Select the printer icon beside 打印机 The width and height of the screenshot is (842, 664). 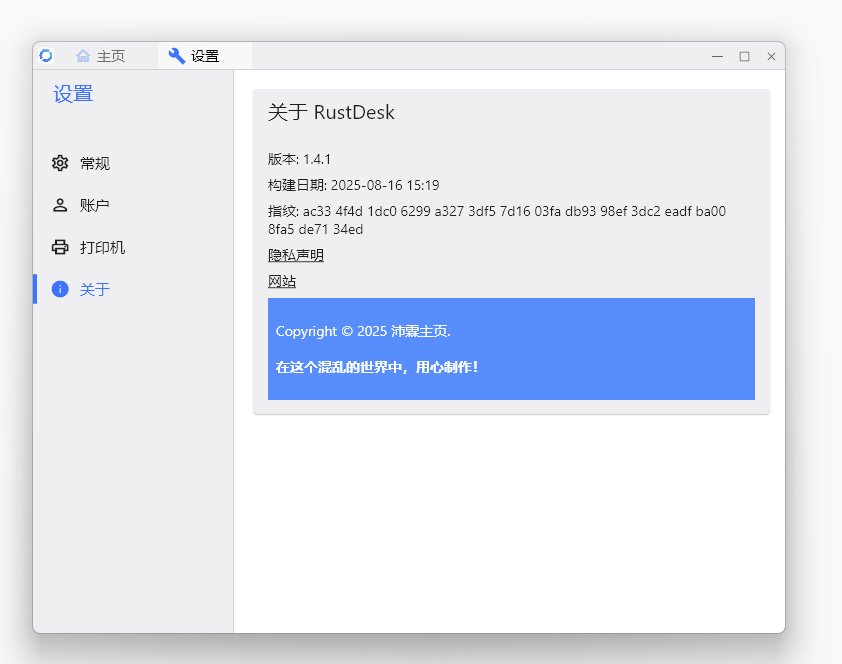click(60, 247)
